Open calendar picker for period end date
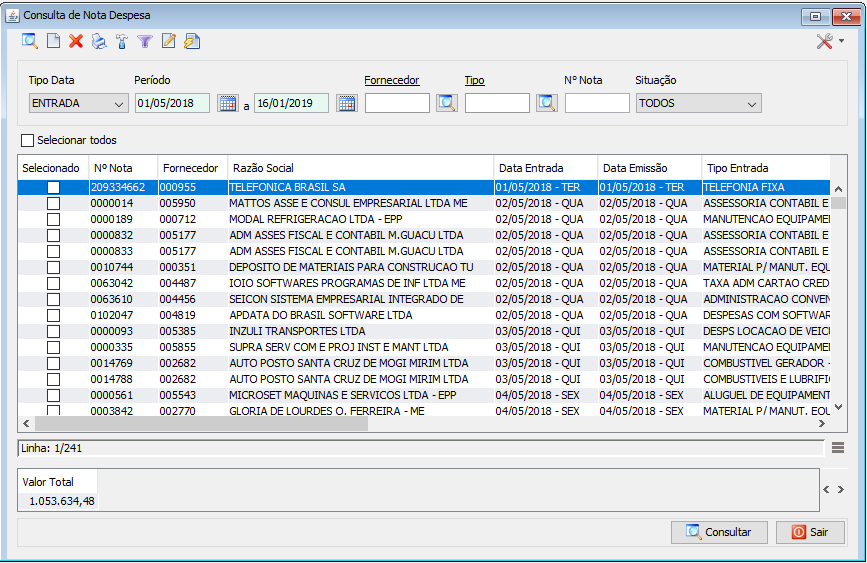The image size is (867, 563). 347,103
